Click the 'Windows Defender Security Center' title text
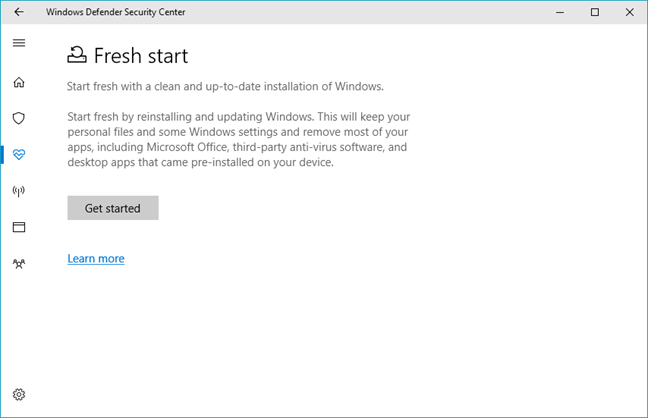The image size is (648, 418). [116, 12]
